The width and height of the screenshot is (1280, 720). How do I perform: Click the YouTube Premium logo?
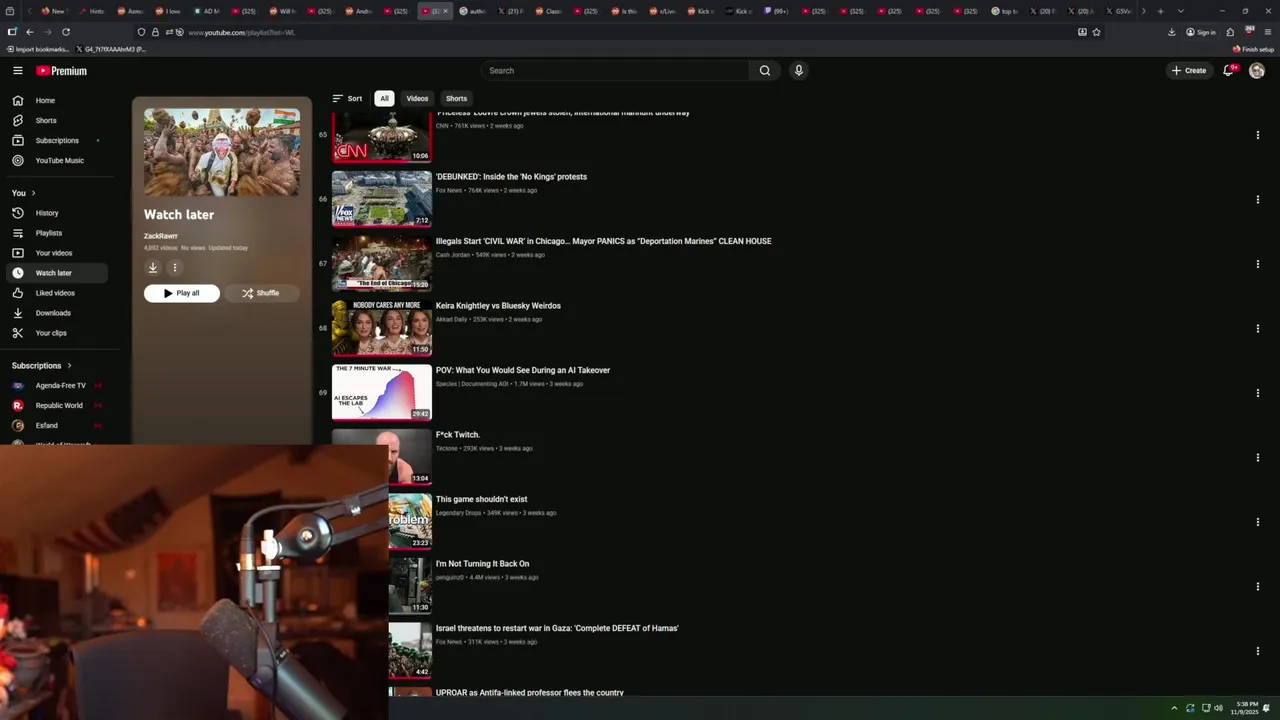(62, 71)
